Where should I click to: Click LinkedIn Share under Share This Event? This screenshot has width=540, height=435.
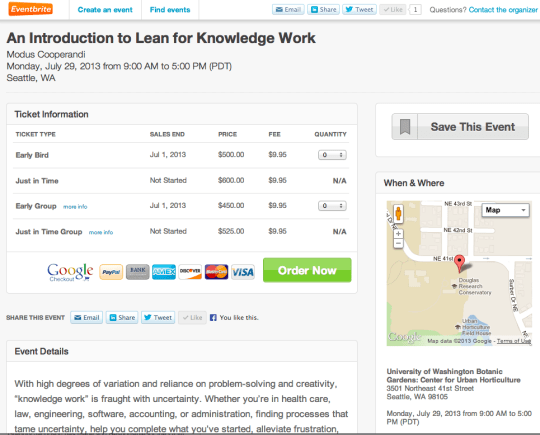point(122,318)
